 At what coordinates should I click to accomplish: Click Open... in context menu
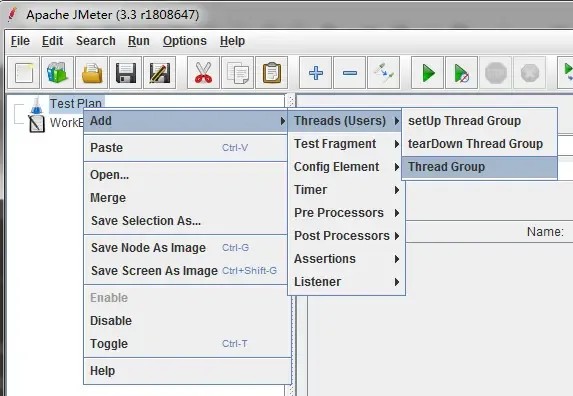[x=186, y=175]
